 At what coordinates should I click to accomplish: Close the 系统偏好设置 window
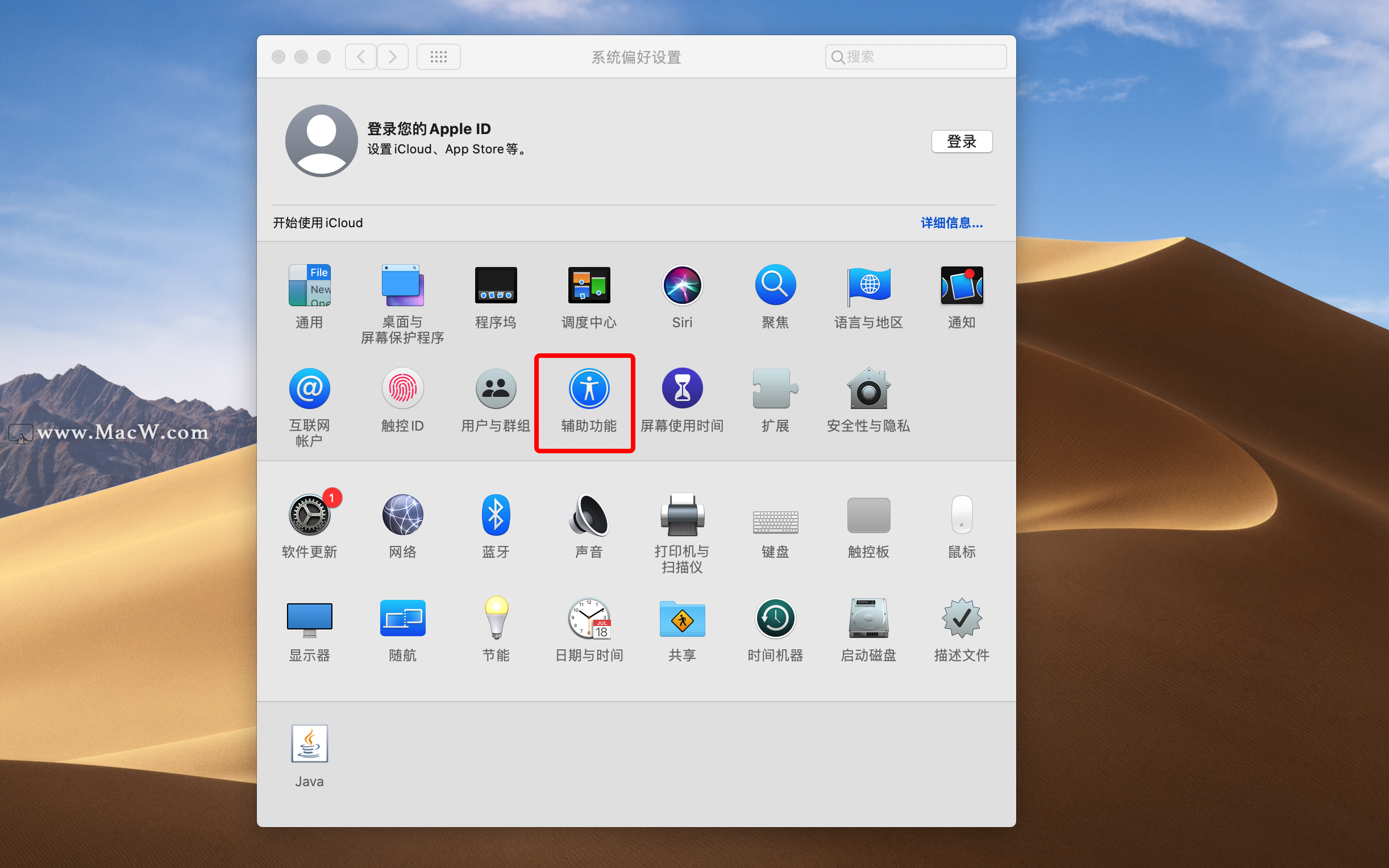coord(278,57)
